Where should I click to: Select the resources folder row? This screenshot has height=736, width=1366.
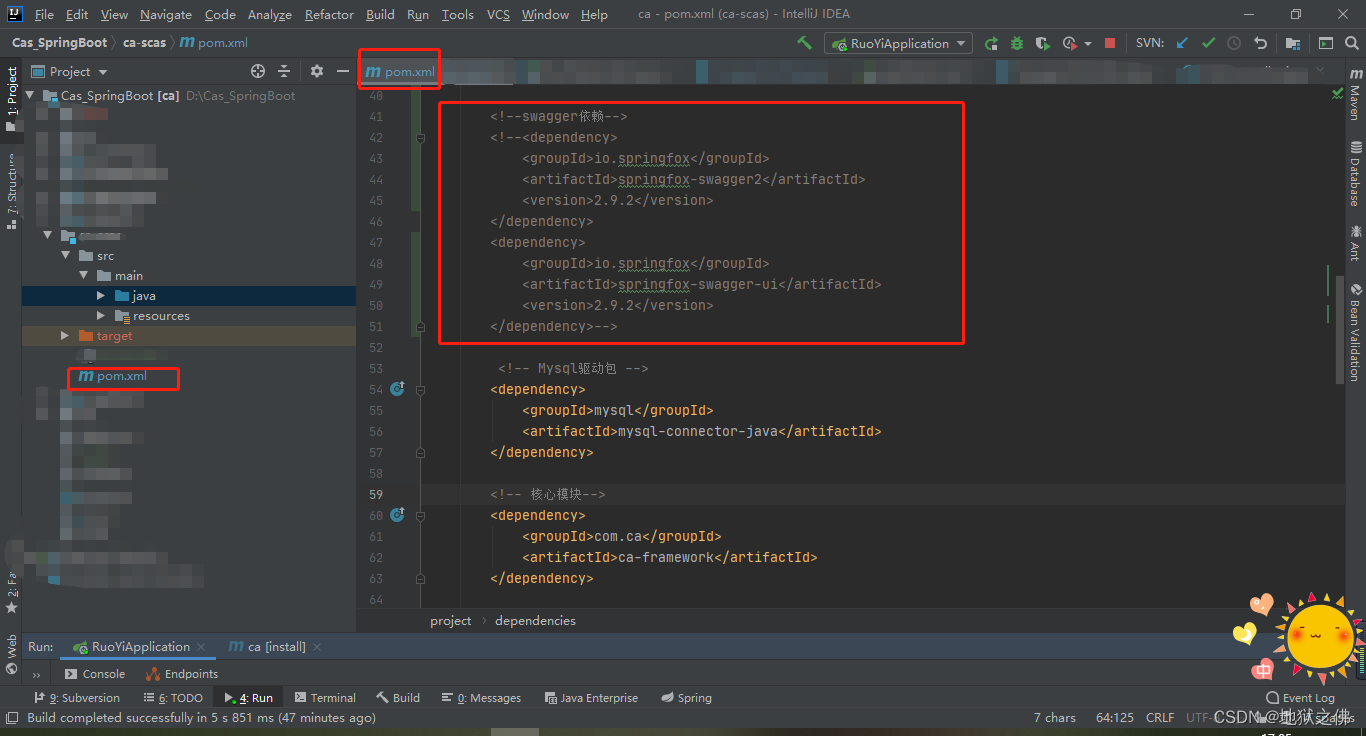(189, 316)
